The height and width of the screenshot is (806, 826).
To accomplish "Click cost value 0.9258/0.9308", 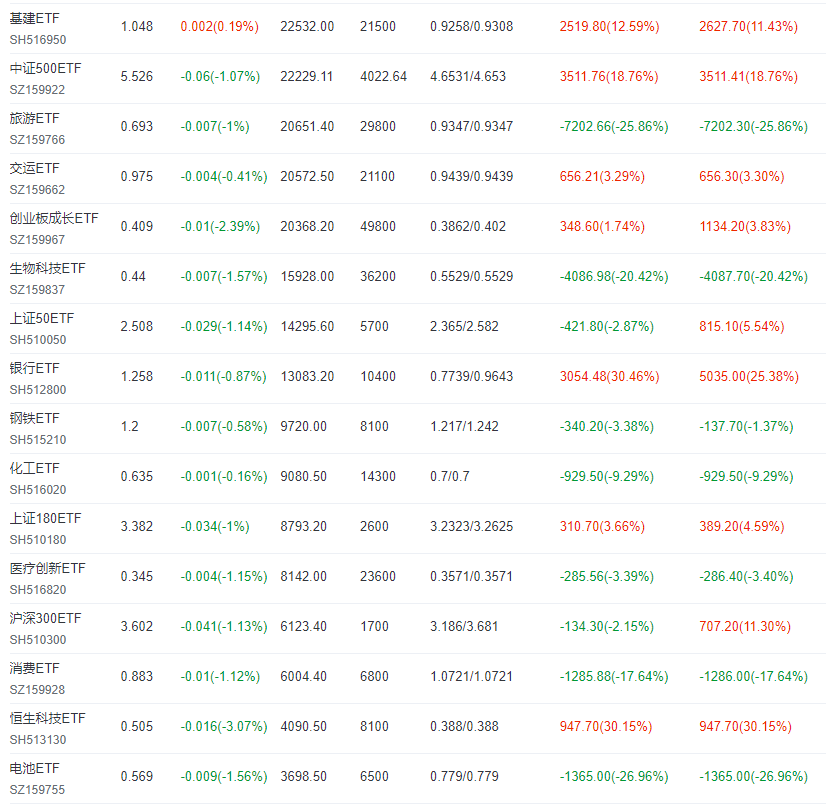I will point(471,27).
